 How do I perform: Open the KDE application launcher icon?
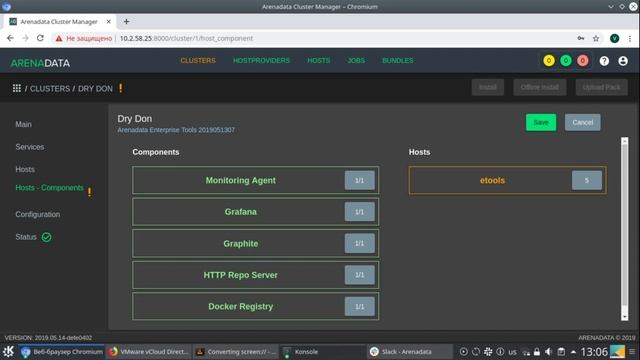(8, 351)
